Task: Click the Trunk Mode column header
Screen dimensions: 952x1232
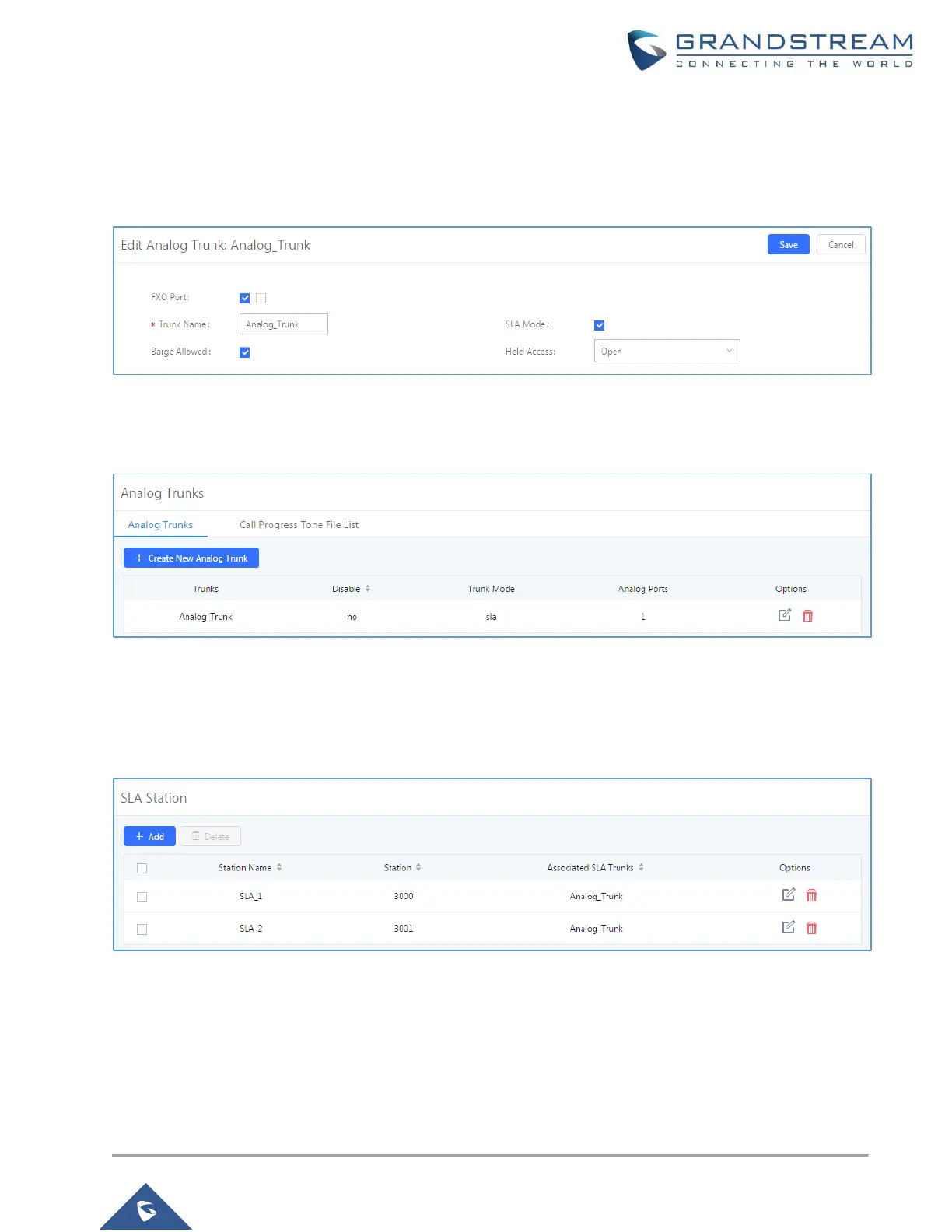Action: tap(491, 589)
